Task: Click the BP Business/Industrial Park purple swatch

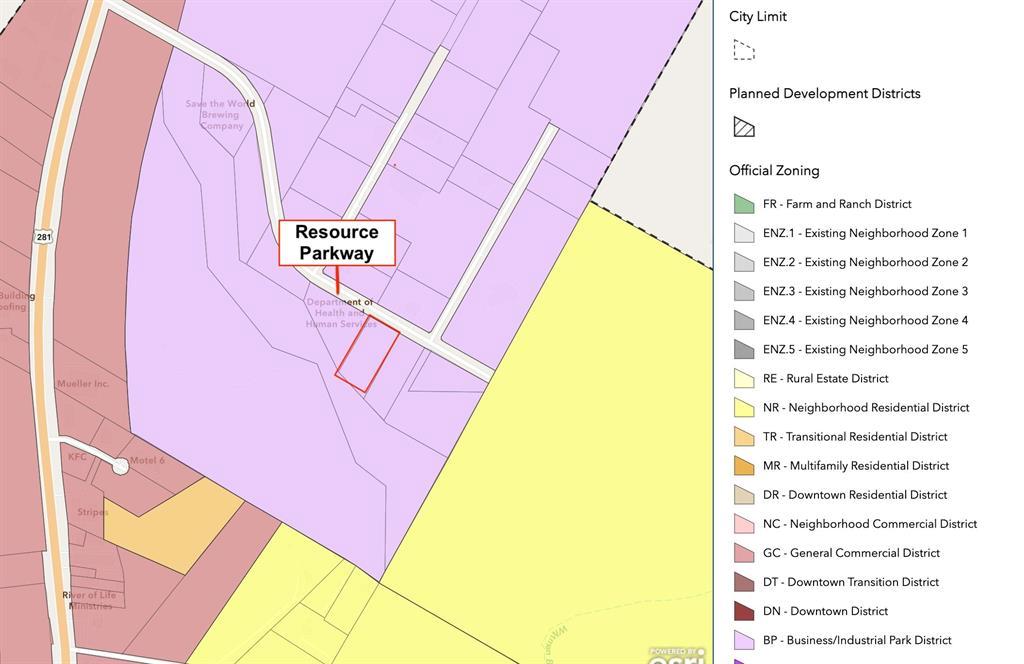Action: pos(743,640)
